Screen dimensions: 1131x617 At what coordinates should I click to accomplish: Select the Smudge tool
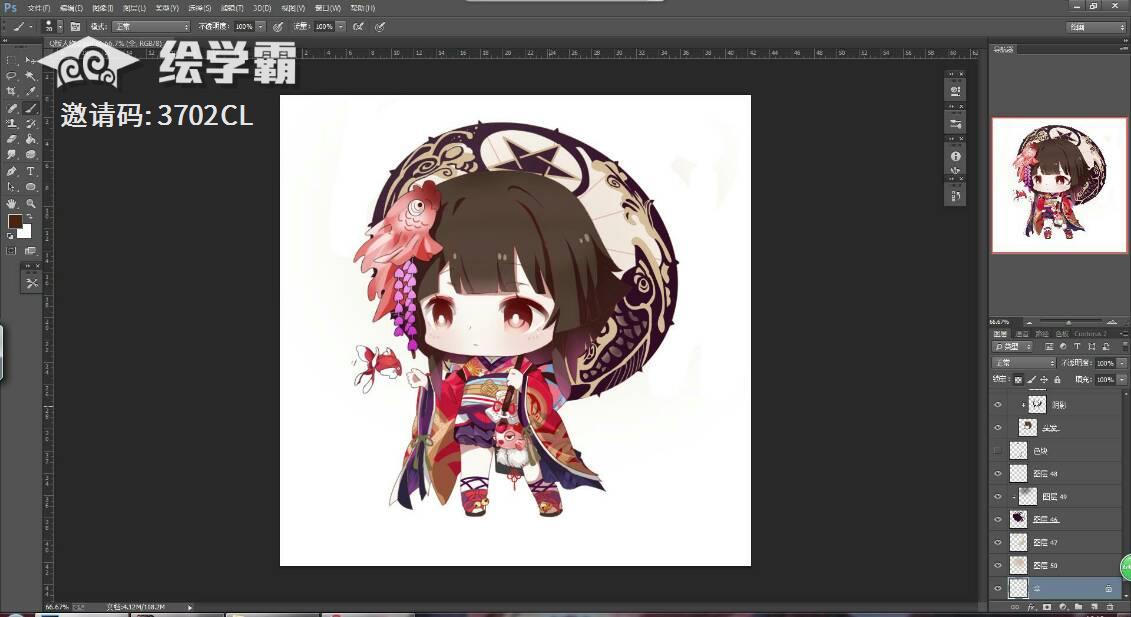pyautogui.click(x=12, y=155)
